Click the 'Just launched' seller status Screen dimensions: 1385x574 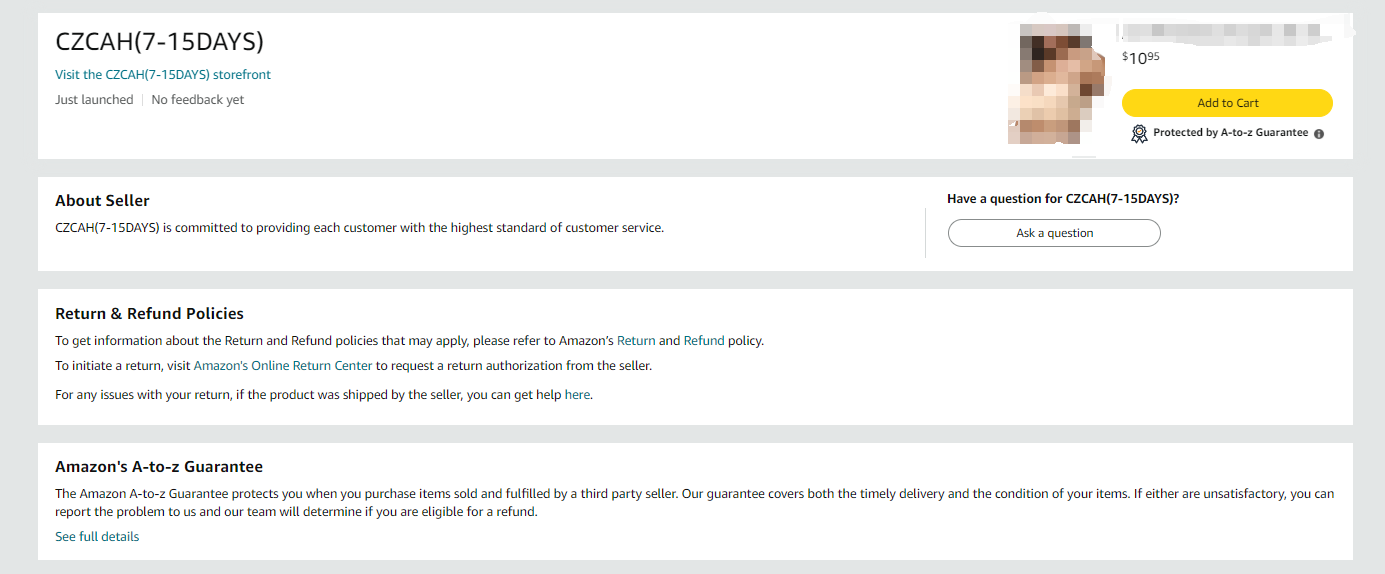(94, 100)
